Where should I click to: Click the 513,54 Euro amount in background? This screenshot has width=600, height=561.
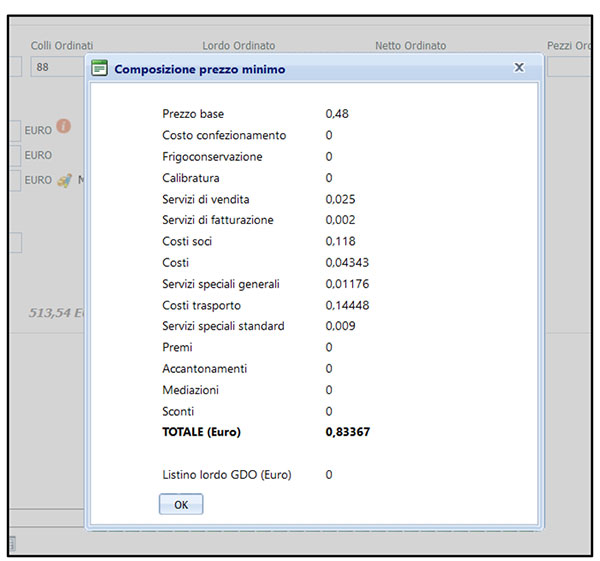pos(56,313)
